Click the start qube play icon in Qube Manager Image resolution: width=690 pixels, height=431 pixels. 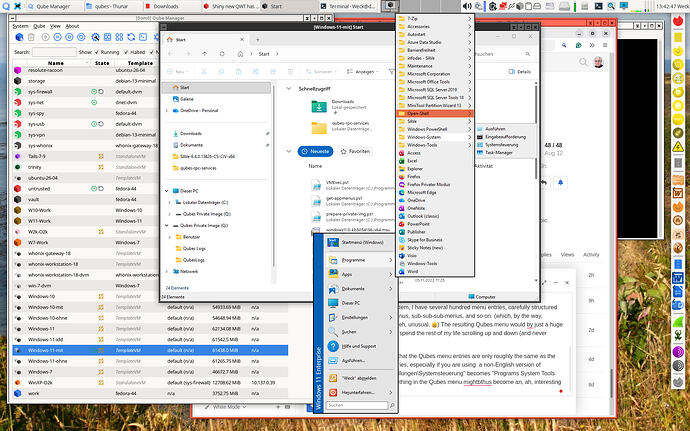45,37
